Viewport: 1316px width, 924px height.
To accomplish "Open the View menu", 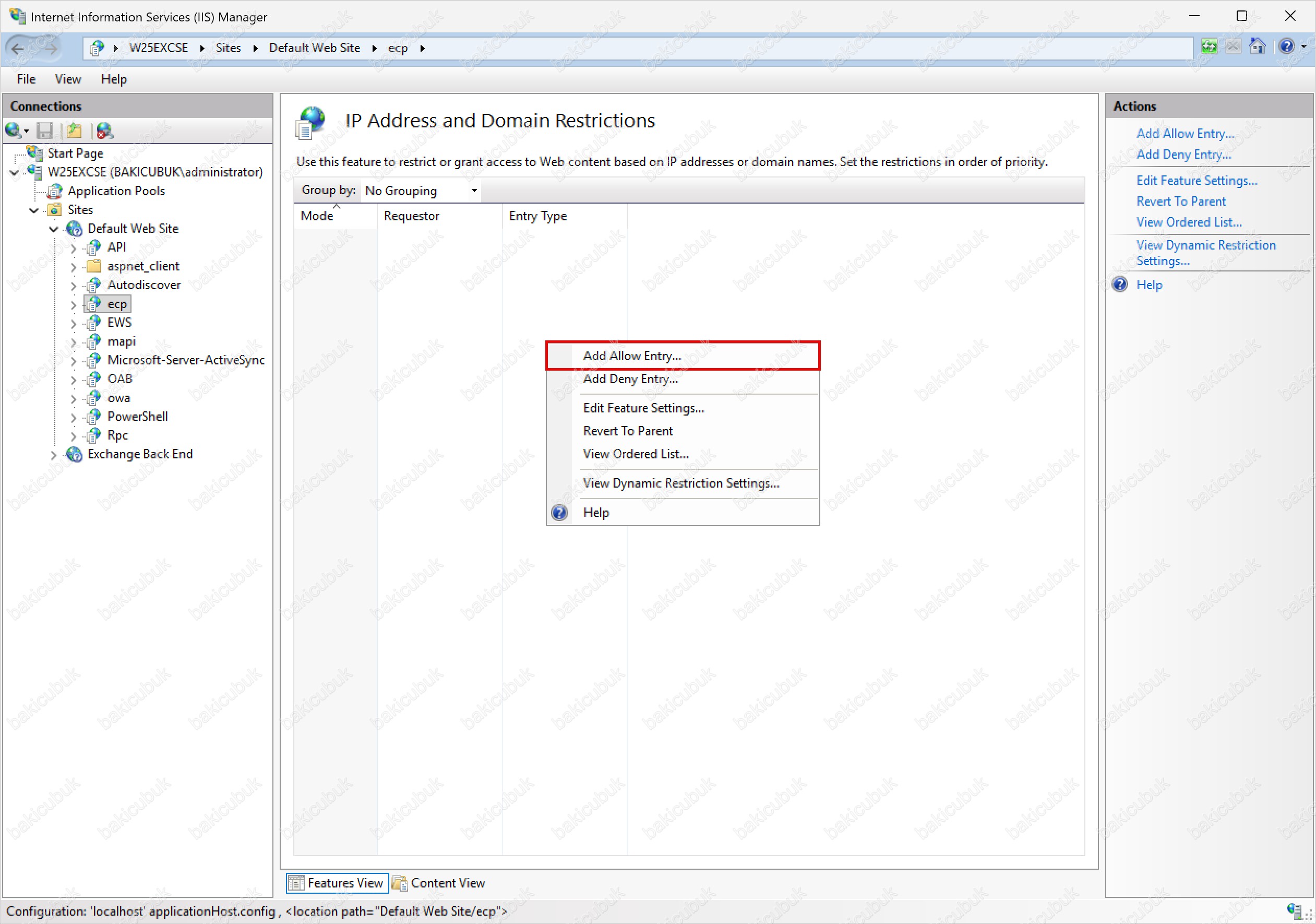I will (x=68, y=79).
